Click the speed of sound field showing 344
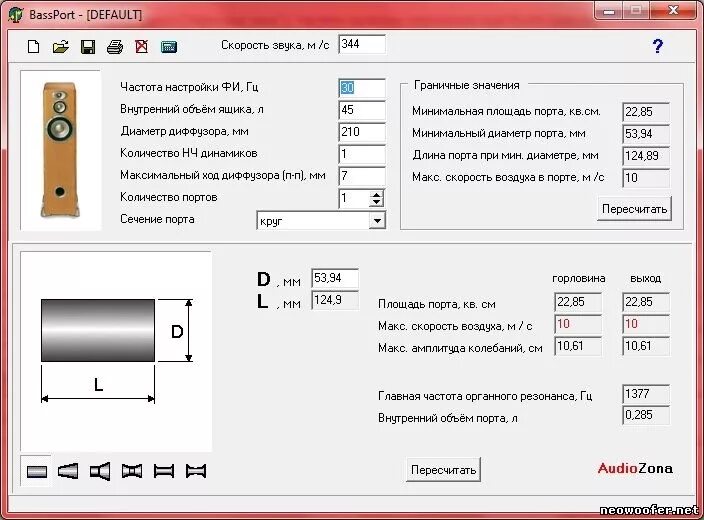Image resolution: width=704 pixels, height=520 pixels. 362,44
